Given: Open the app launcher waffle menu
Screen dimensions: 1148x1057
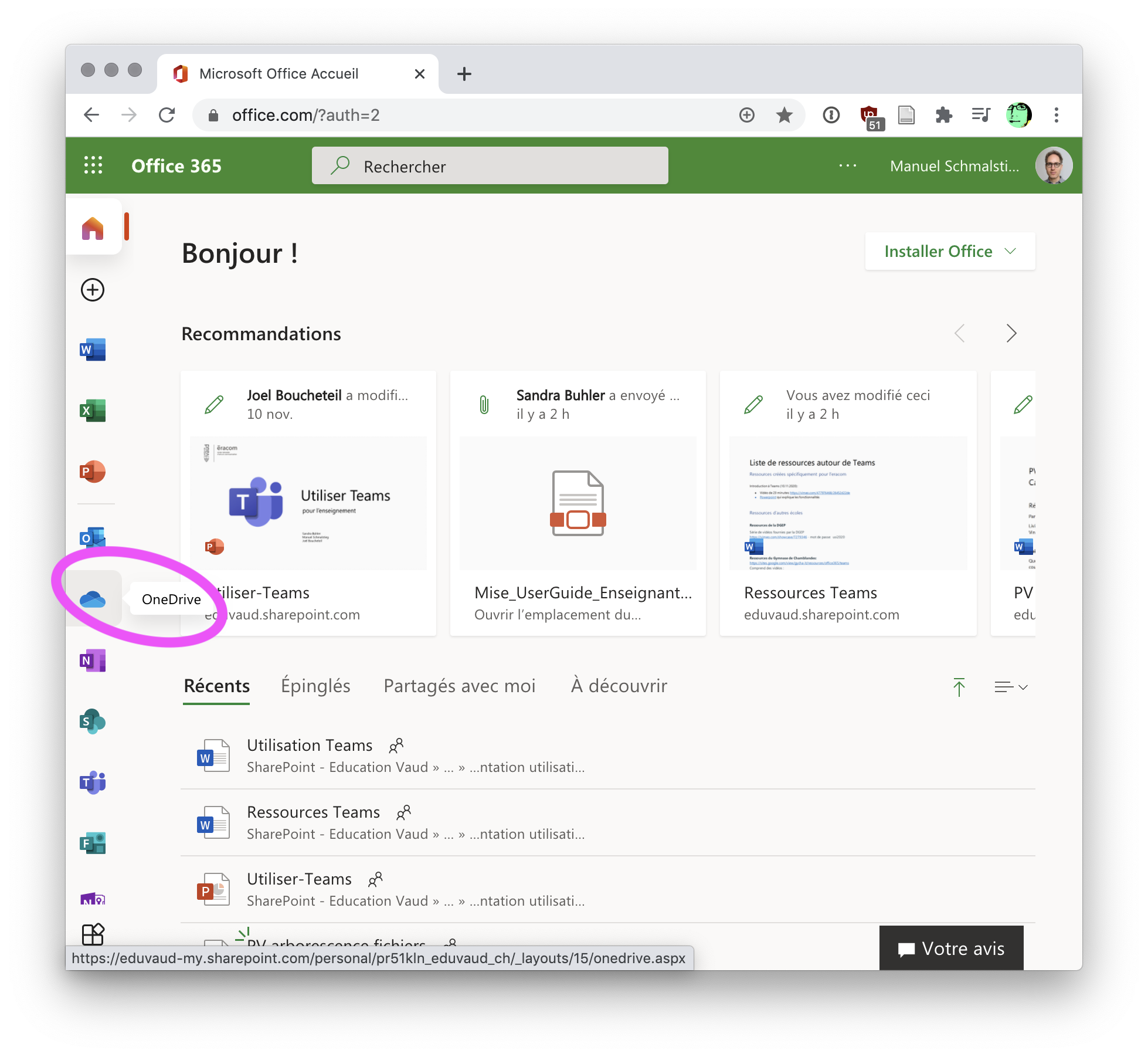Looking at the screenshot, I should (93, 165).
